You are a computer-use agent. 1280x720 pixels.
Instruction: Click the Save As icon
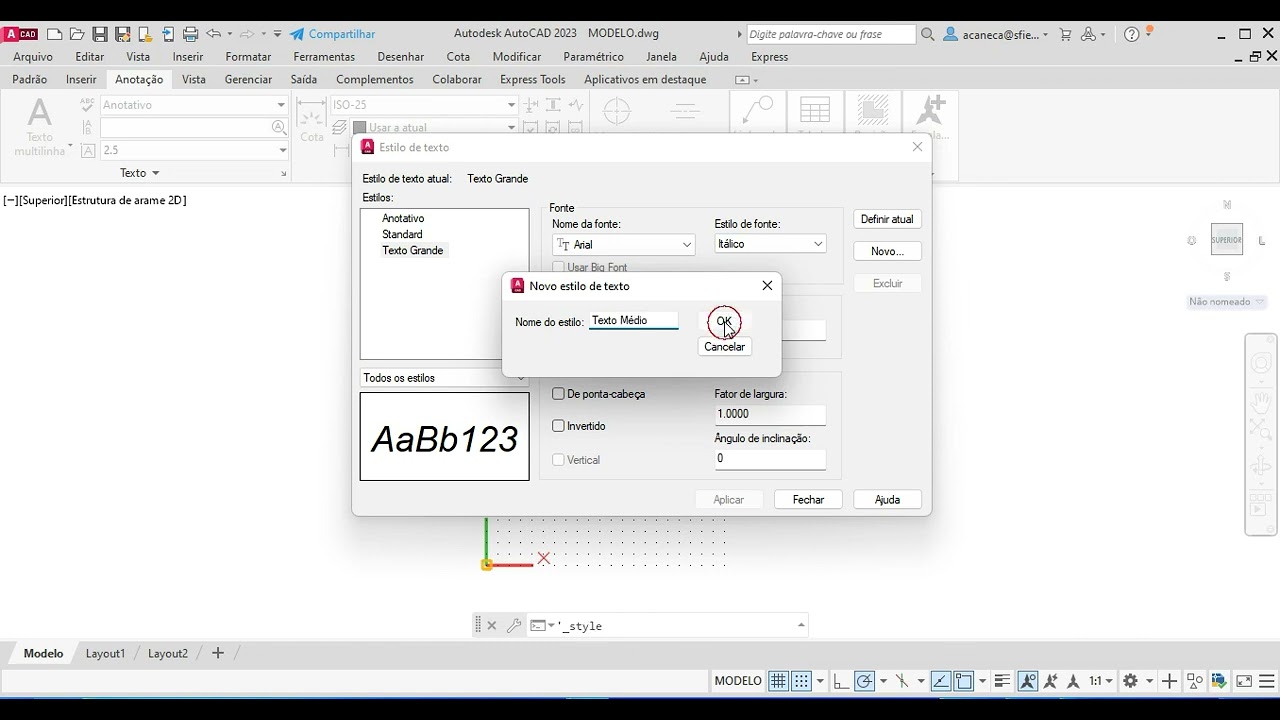pyautogui.click(x=122, y=34)
